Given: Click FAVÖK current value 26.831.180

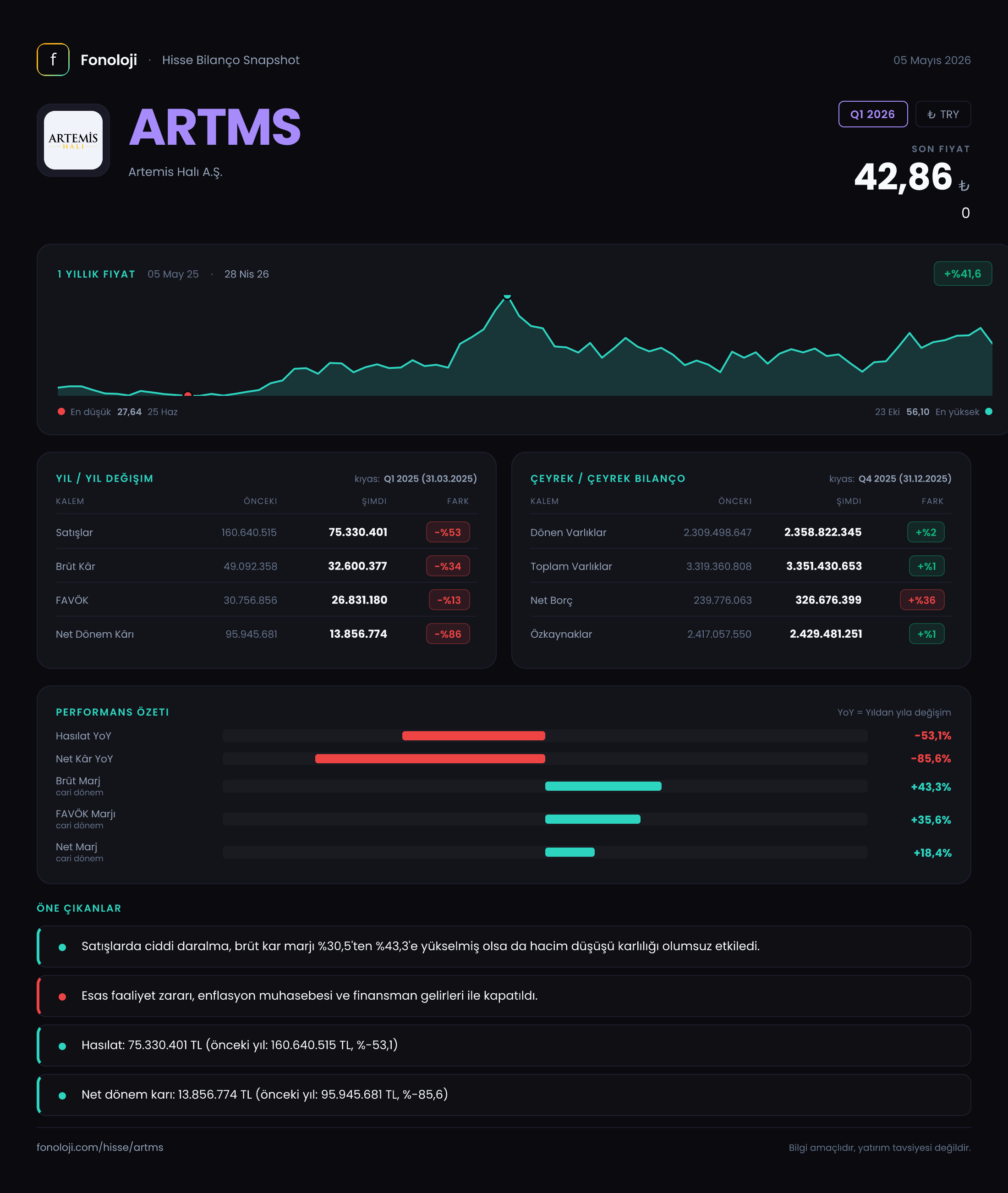Looking at the screenshot, I should tap(359, 600).
